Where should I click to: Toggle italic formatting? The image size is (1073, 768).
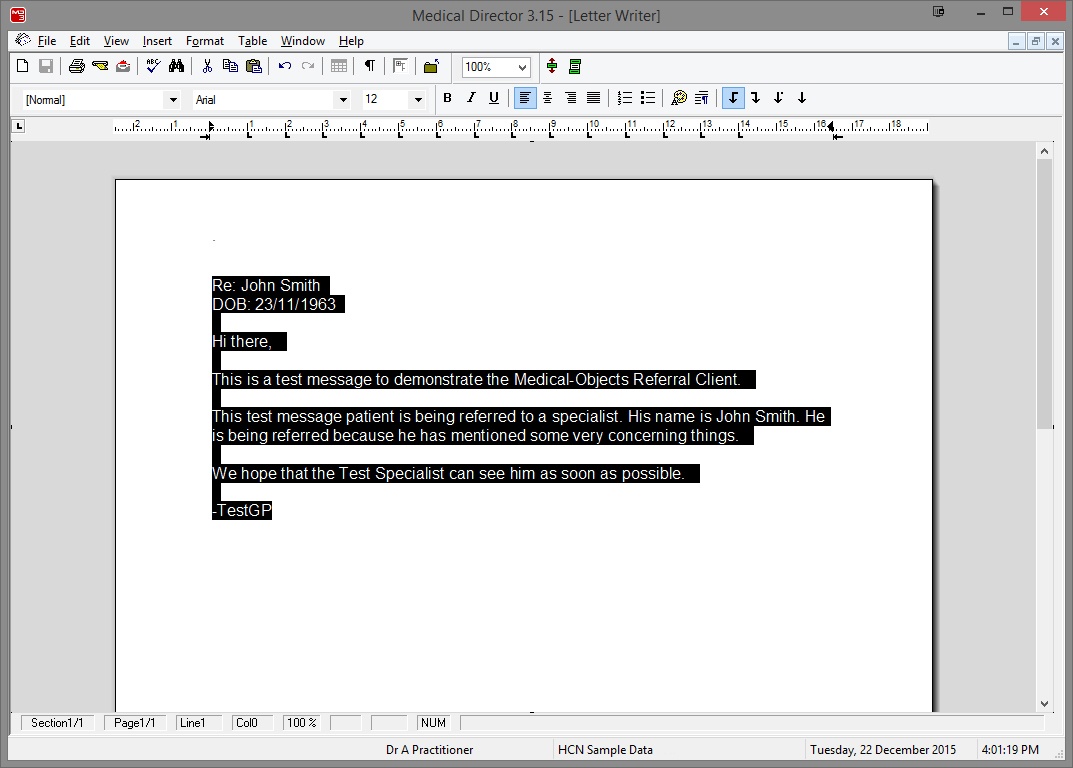(471, 99)
